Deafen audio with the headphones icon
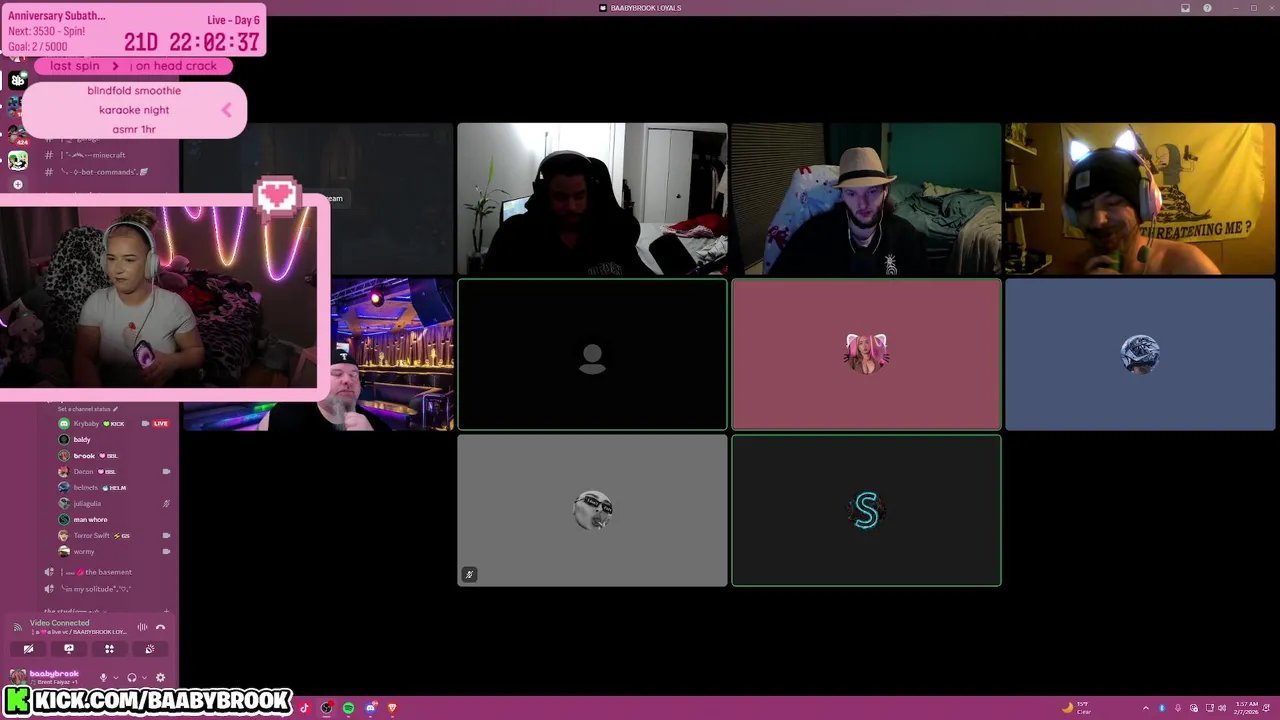This screenshot has height=720, width=1280. 131,677
